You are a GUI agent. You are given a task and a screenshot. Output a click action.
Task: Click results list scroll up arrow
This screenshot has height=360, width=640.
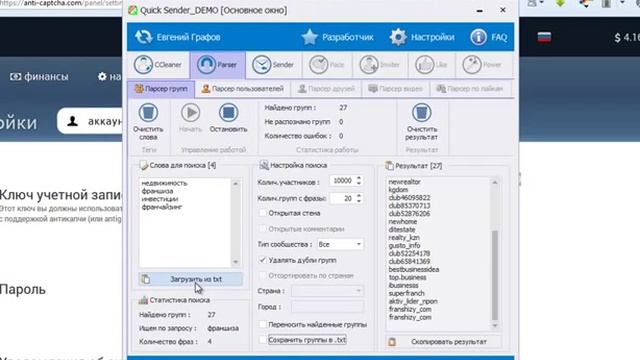[x=495, y=182]
